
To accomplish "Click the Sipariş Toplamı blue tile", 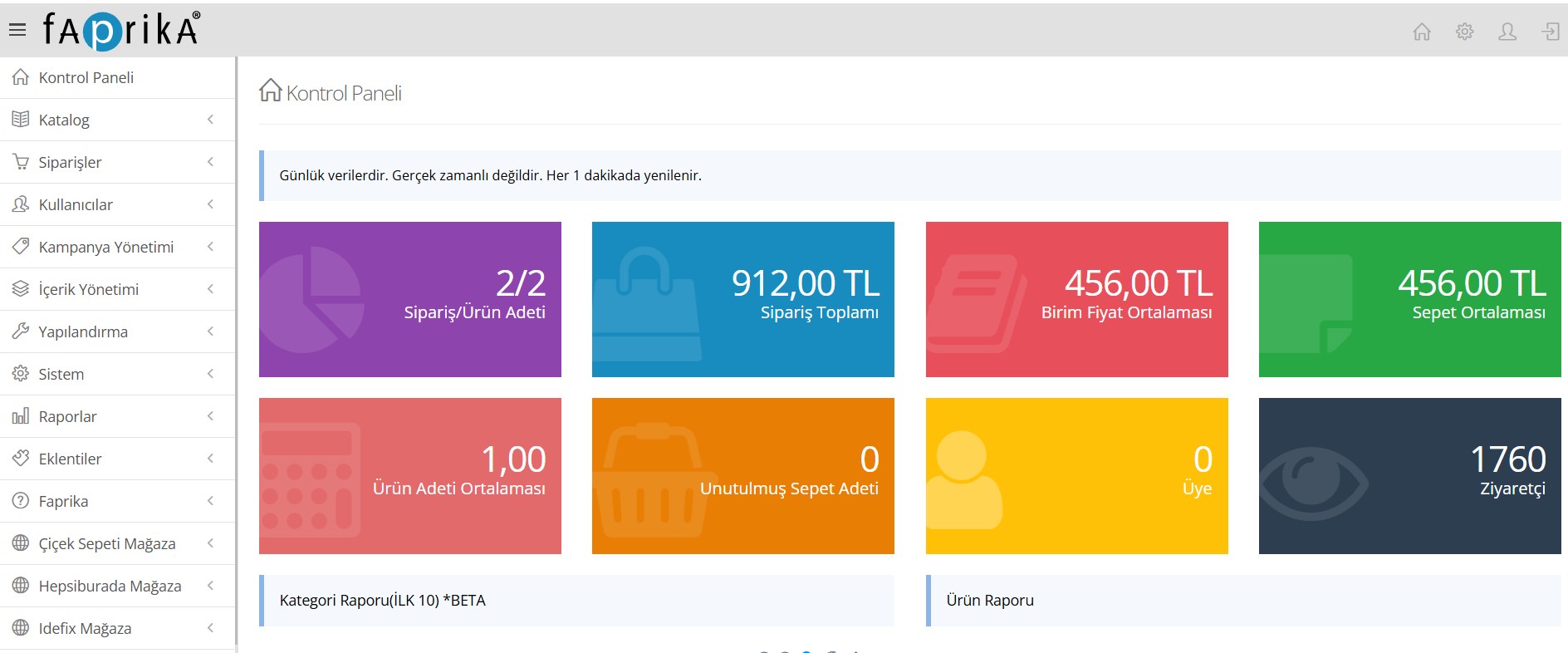I will point(743,299).
